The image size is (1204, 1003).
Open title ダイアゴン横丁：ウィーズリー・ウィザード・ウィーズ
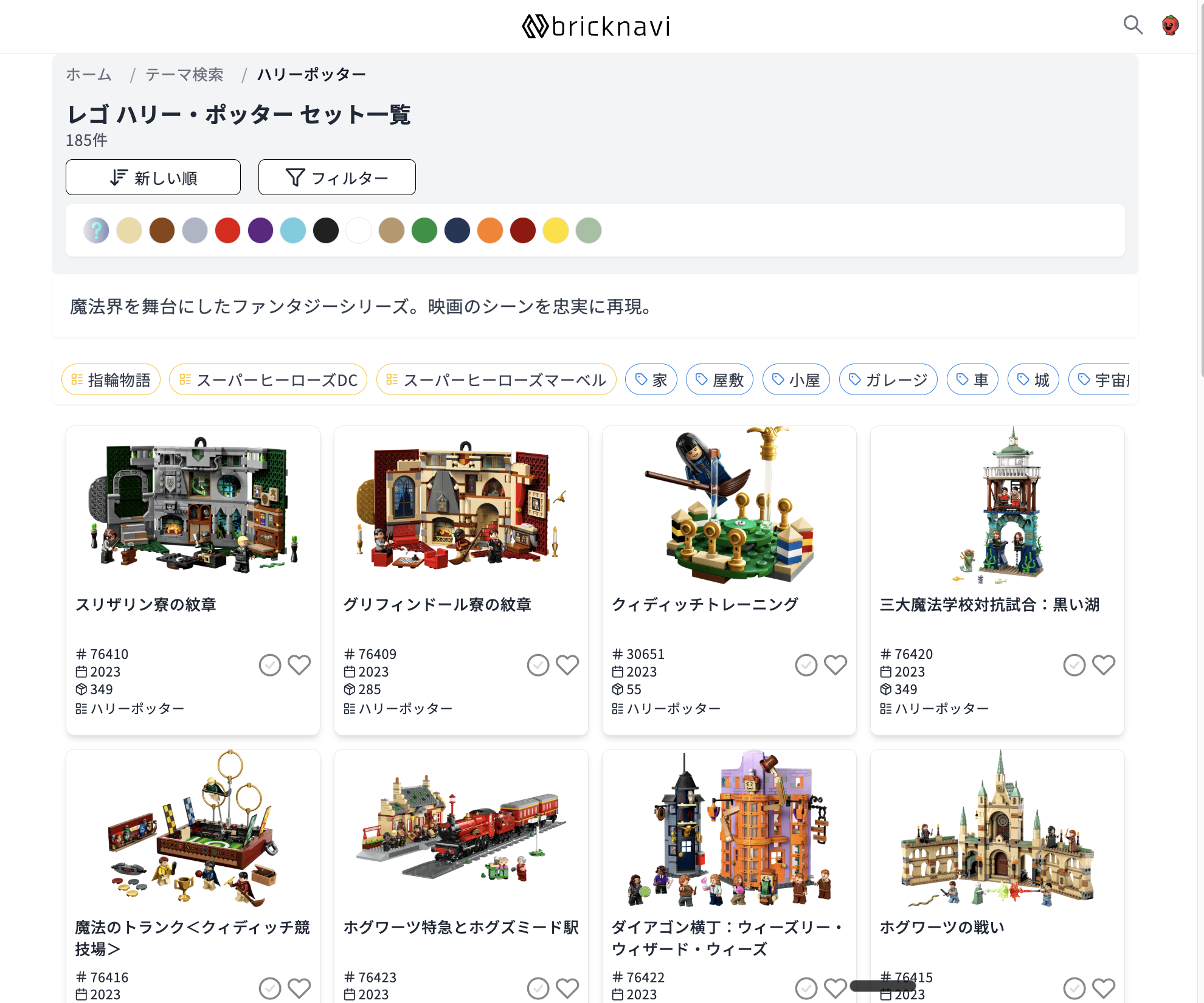(x=728, y=938)
